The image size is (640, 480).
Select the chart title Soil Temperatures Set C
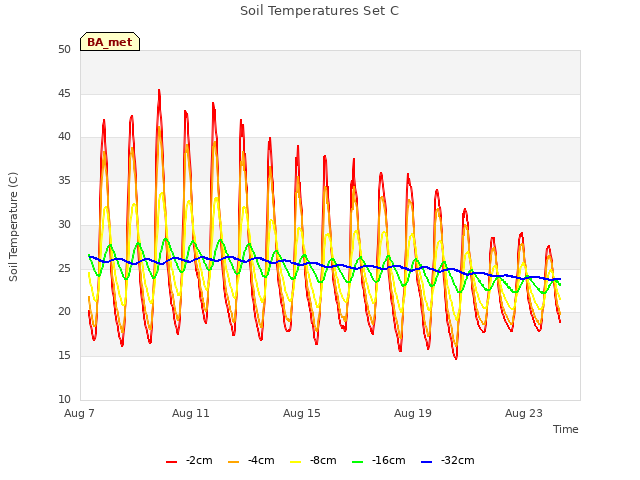tap(319, 11)
